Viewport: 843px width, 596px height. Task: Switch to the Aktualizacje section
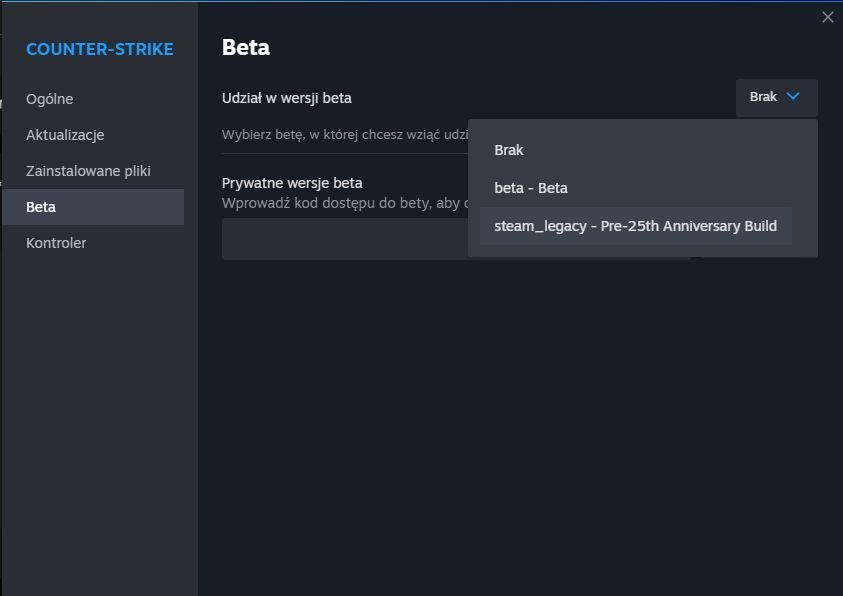[65, 135]
